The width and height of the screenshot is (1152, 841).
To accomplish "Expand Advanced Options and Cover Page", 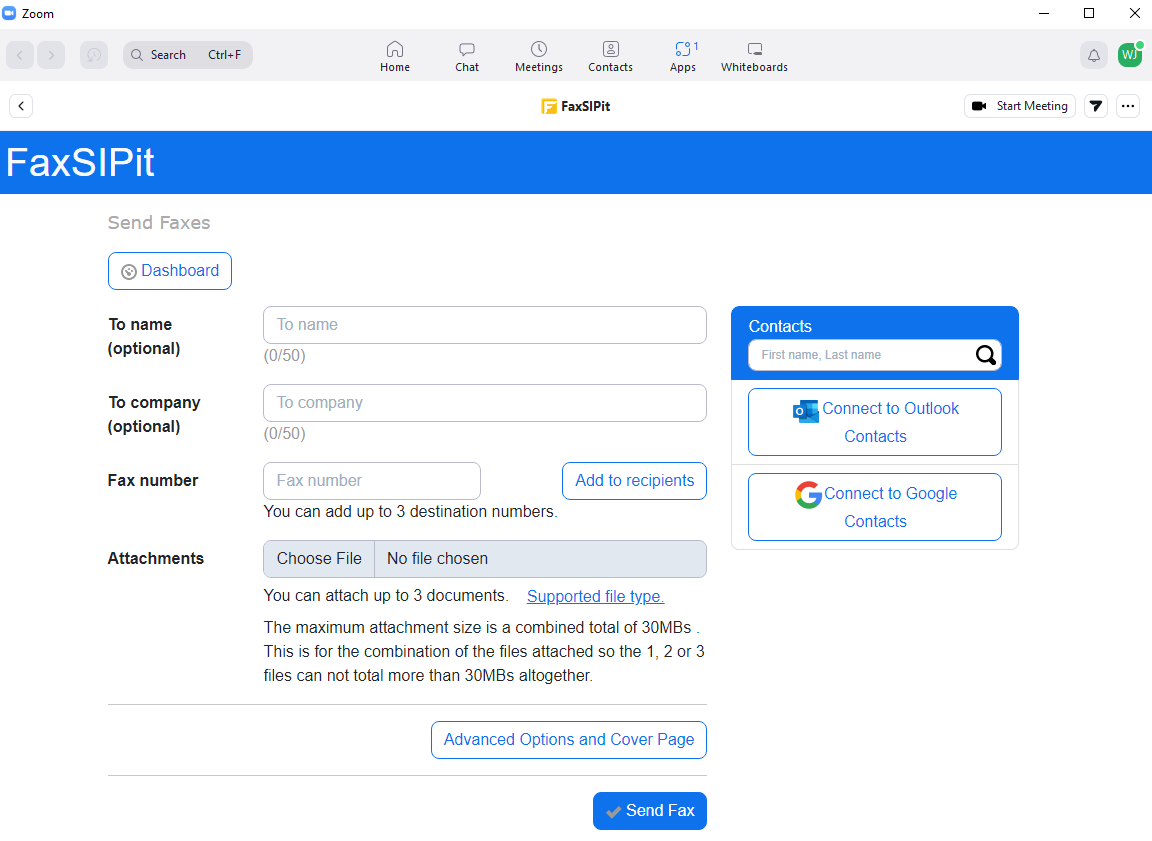I will [569, 740].
